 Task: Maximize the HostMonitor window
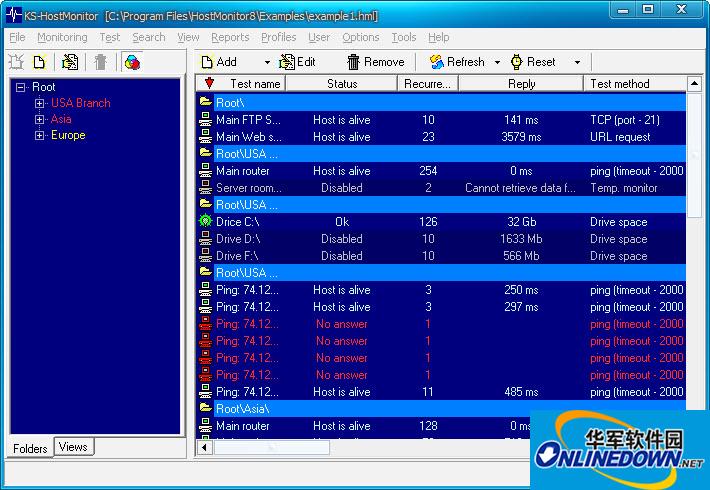click(648, 9)
